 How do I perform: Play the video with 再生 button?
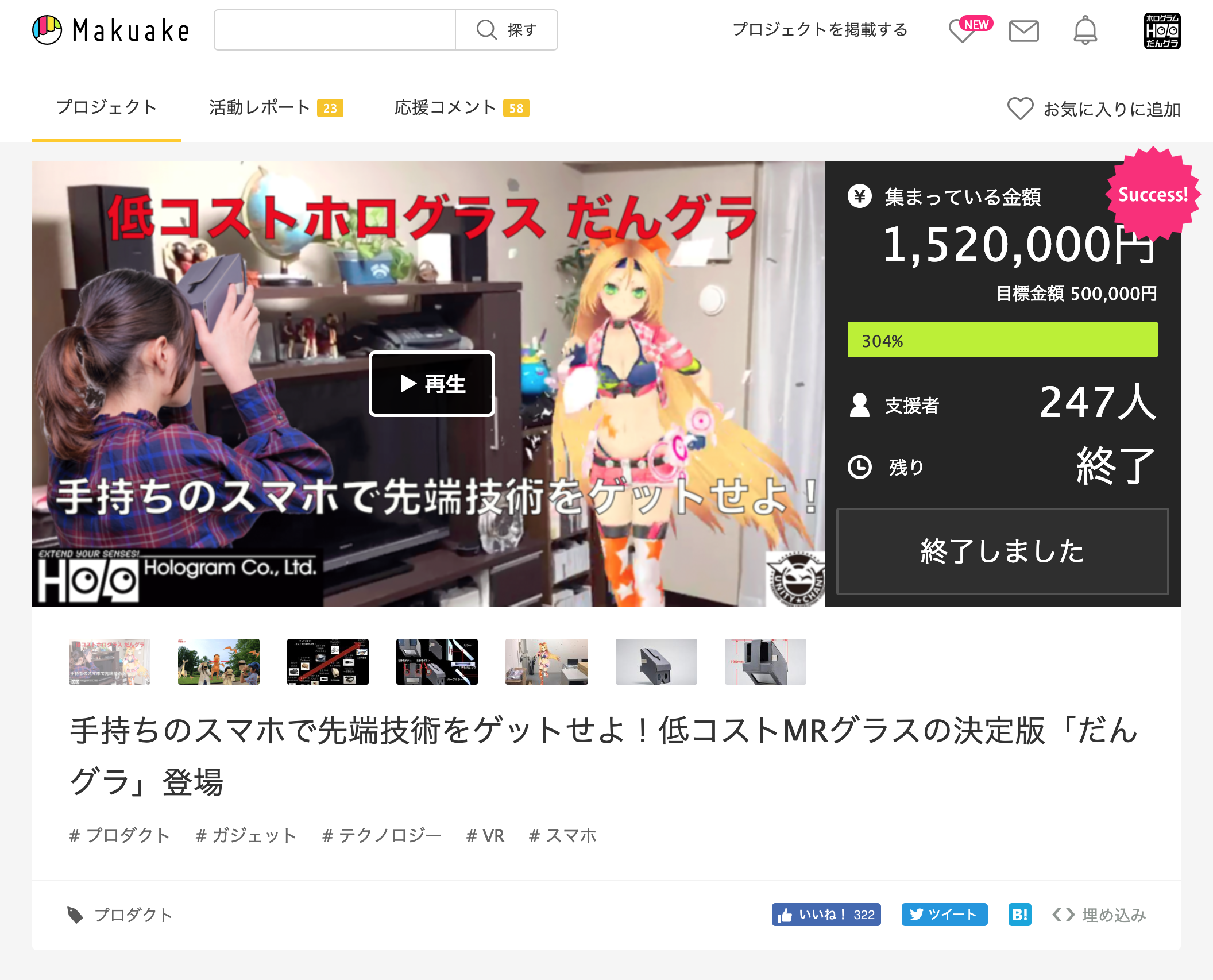point(432,384)
